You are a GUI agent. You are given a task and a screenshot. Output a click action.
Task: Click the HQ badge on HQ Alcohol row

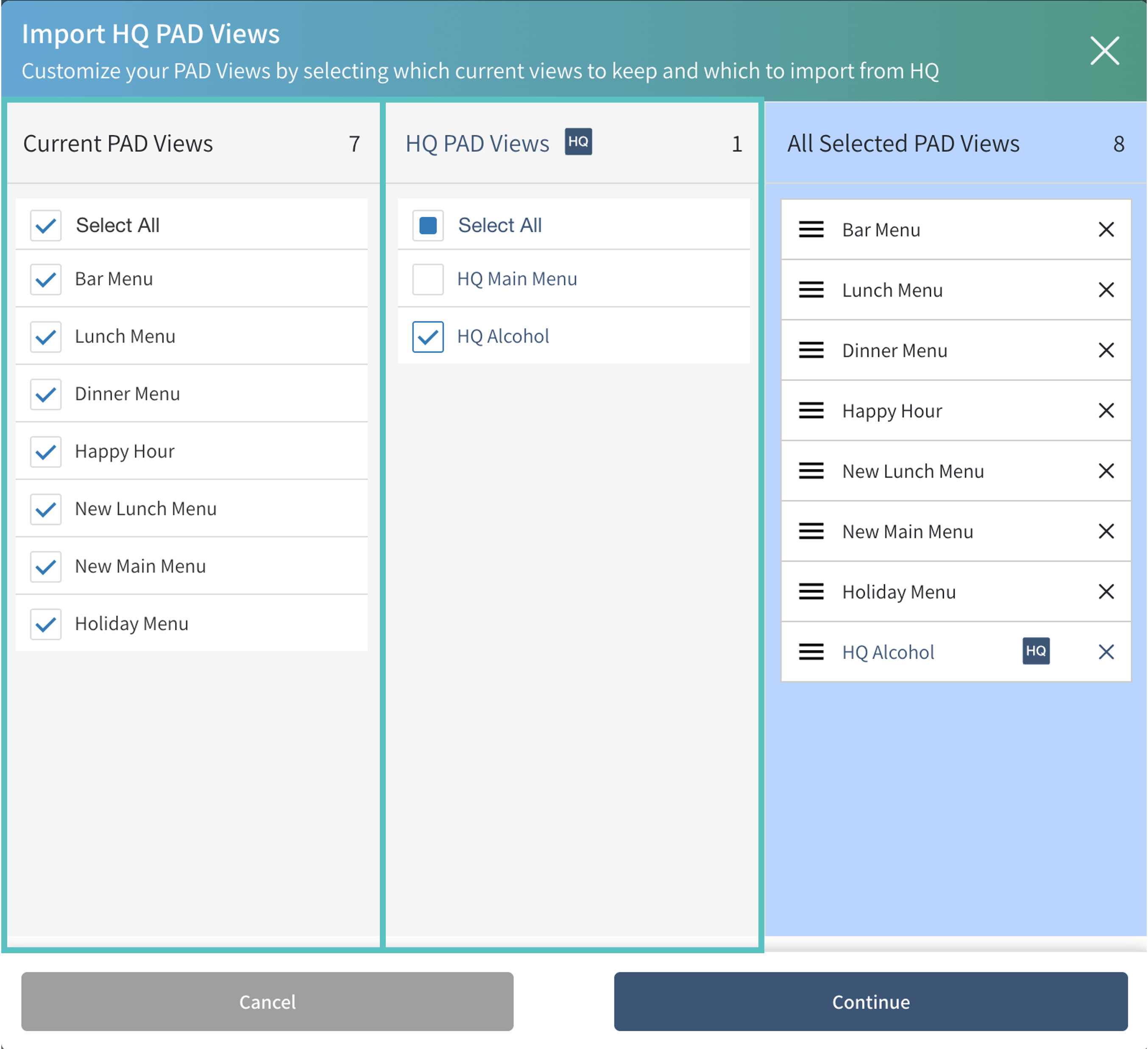click(1035, 651)
